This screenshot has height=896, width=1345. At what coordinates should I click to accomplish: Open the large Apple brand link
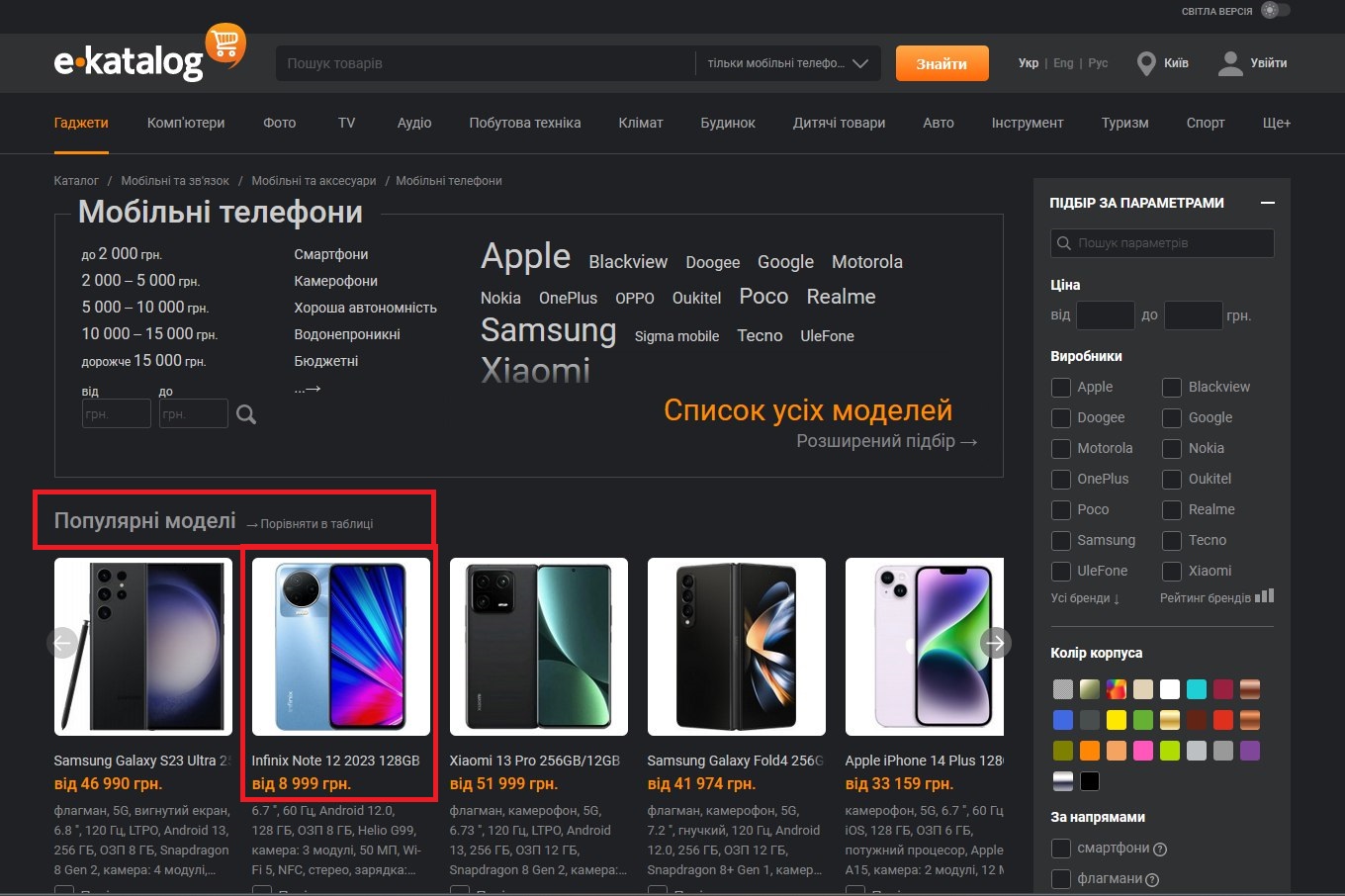tap(525, 257)
